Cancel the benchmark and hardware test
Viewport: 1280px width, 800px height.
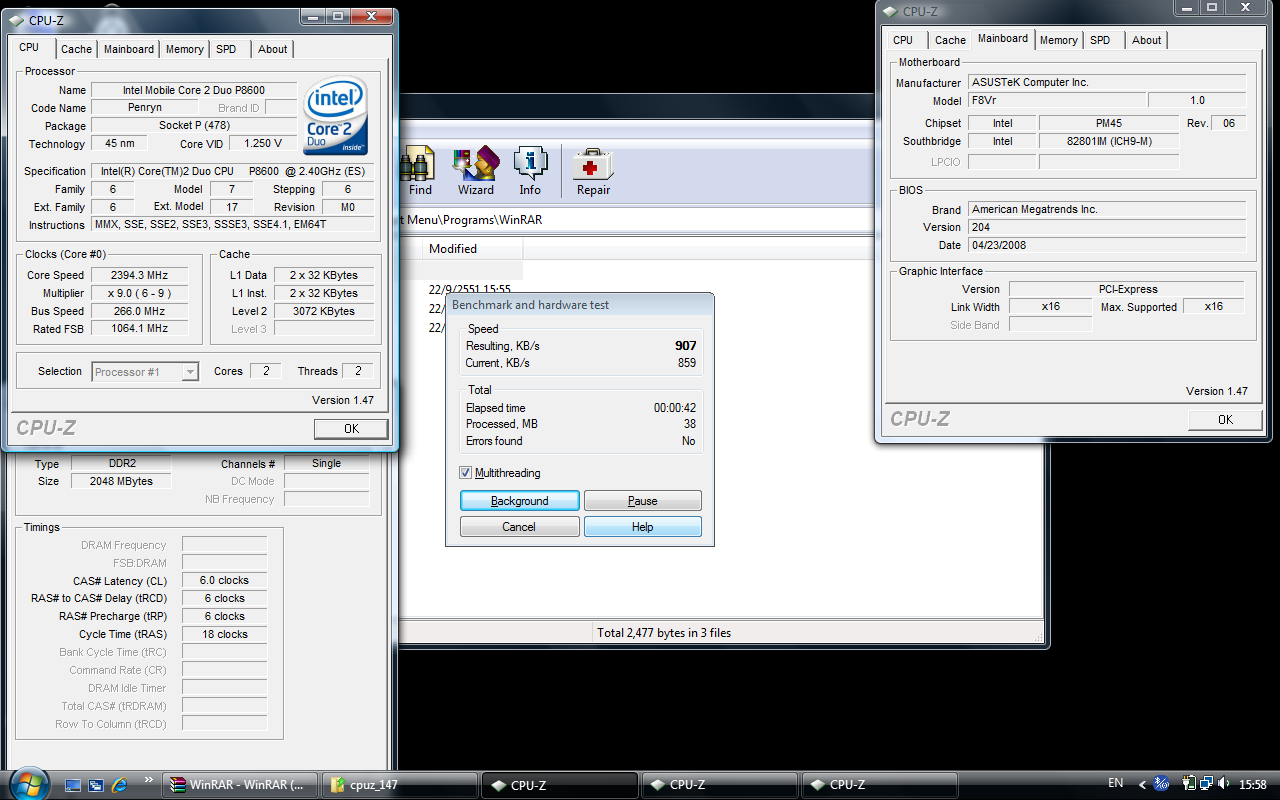click(520, 527)
